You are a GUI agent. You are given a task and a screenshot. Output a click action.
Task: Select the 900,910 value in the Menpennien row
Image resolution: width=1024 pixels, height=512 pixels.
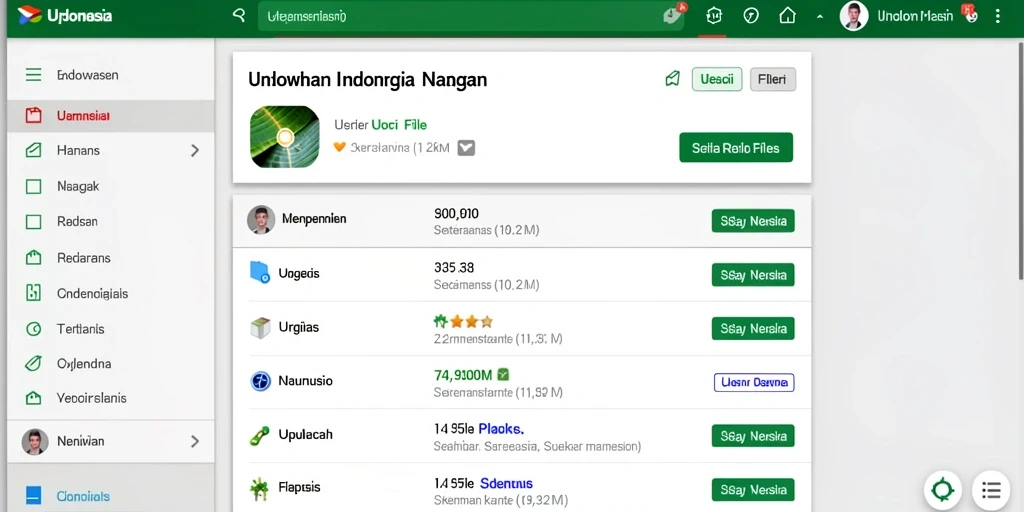click(x=456, y=214)
